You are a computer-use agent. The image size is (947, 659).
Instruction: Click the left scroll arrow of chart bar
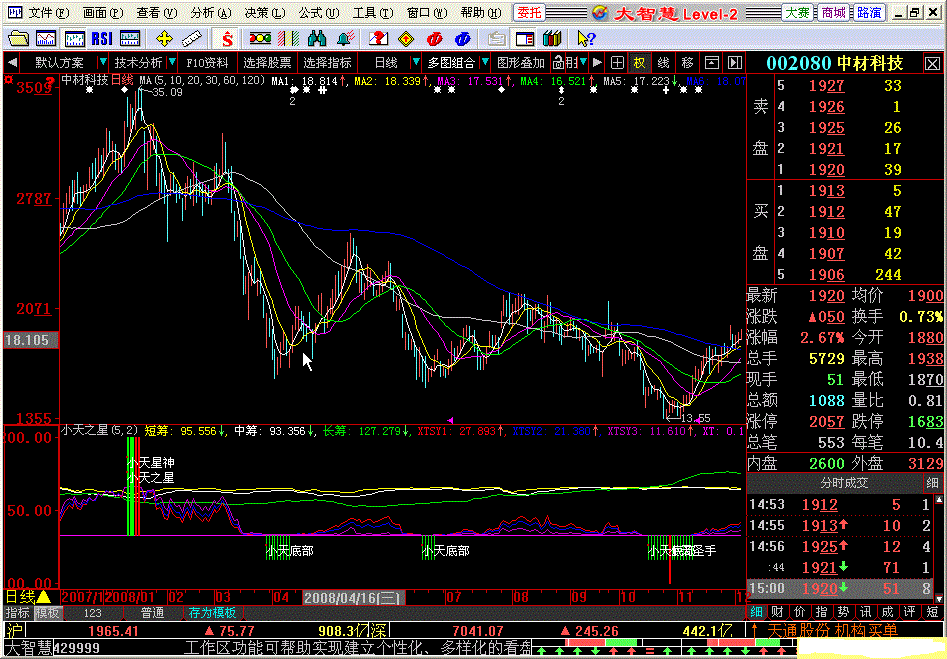(x=11, y=62)
